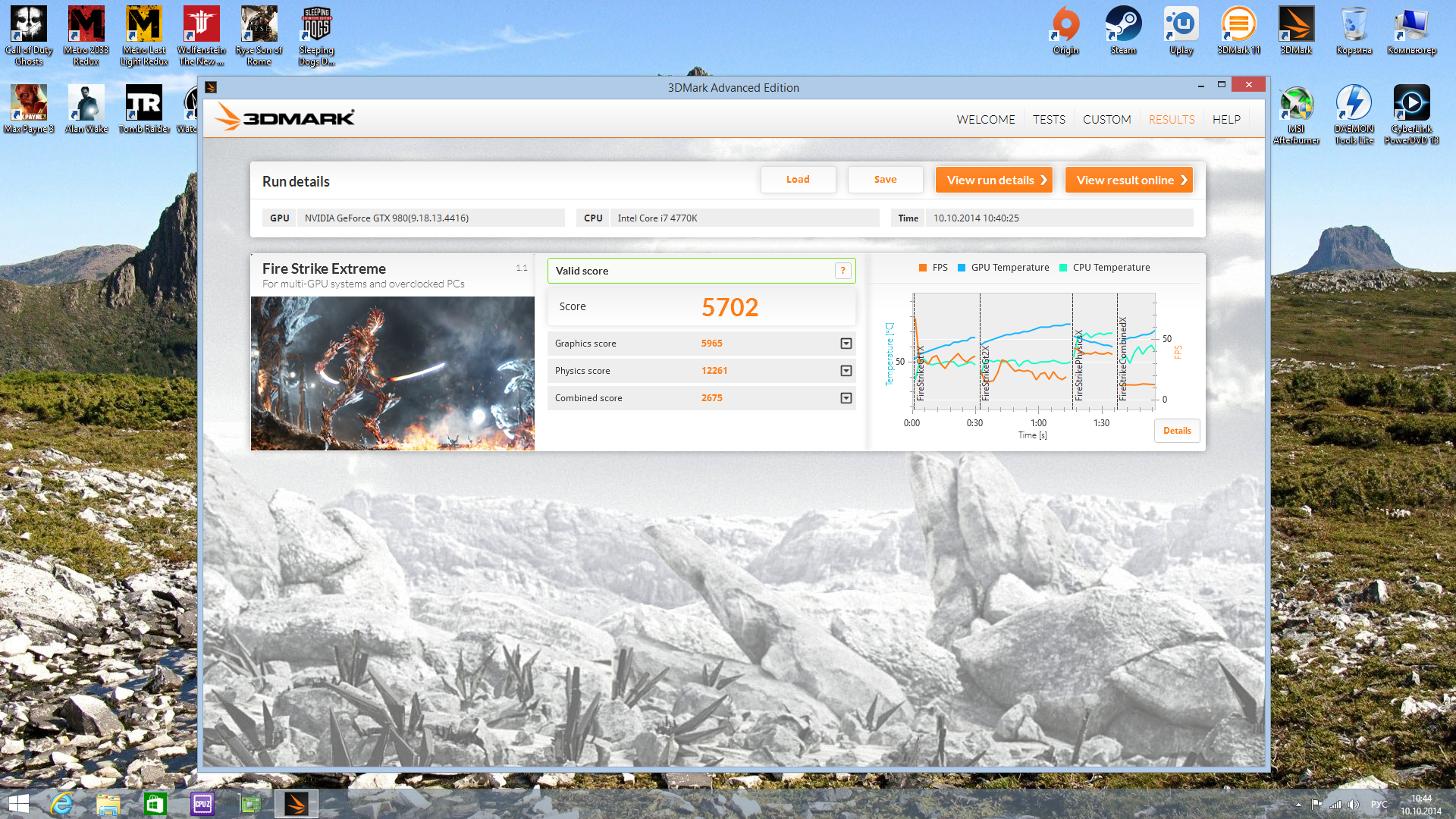Click the 3DMark logo in the app header
Viewport: 1456px width, 819px height.
[x=285, y=118]
